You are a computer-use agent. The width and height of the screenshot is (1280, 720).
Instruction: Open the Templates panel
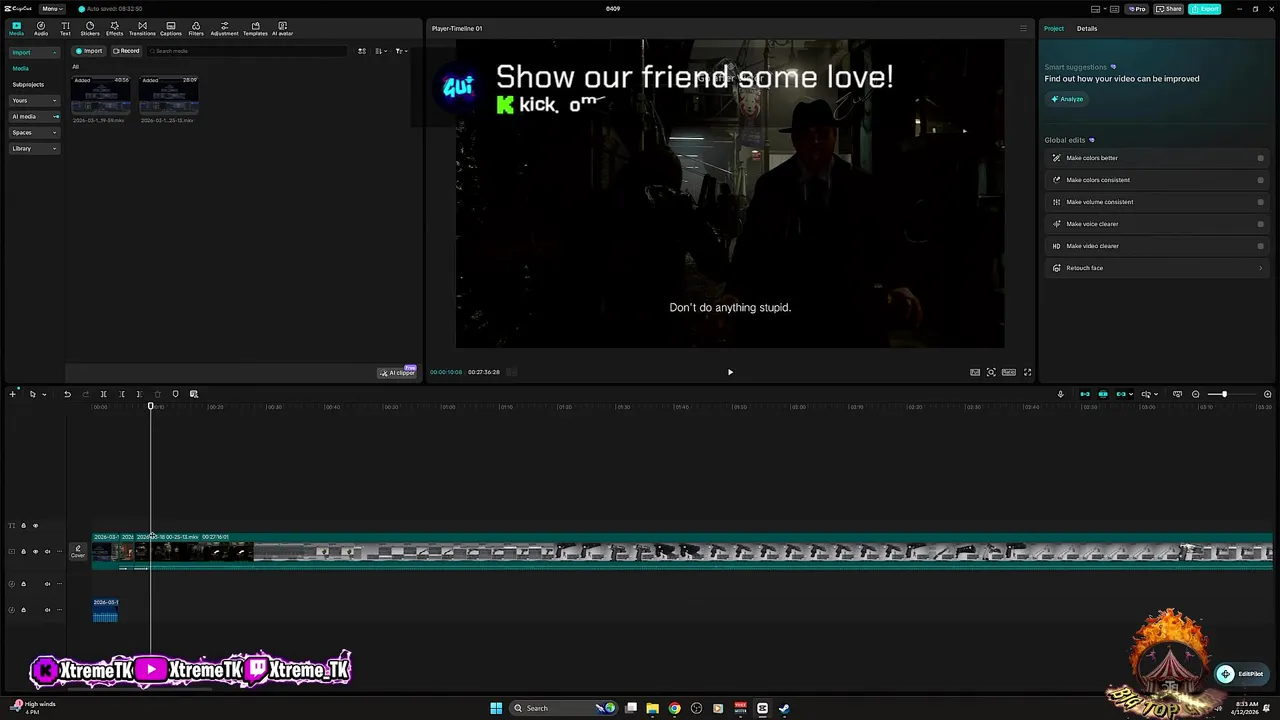(255, 28)
